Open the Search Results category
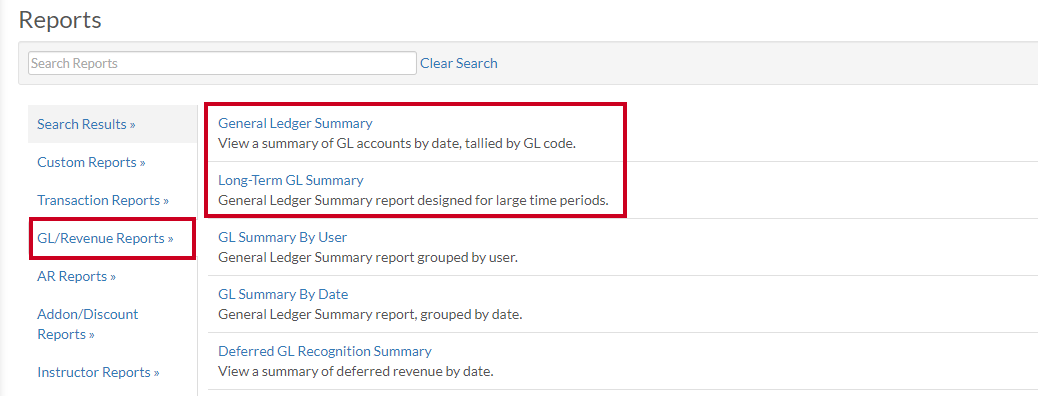This screenshot has width=1038, height=396. click(86, 124)
